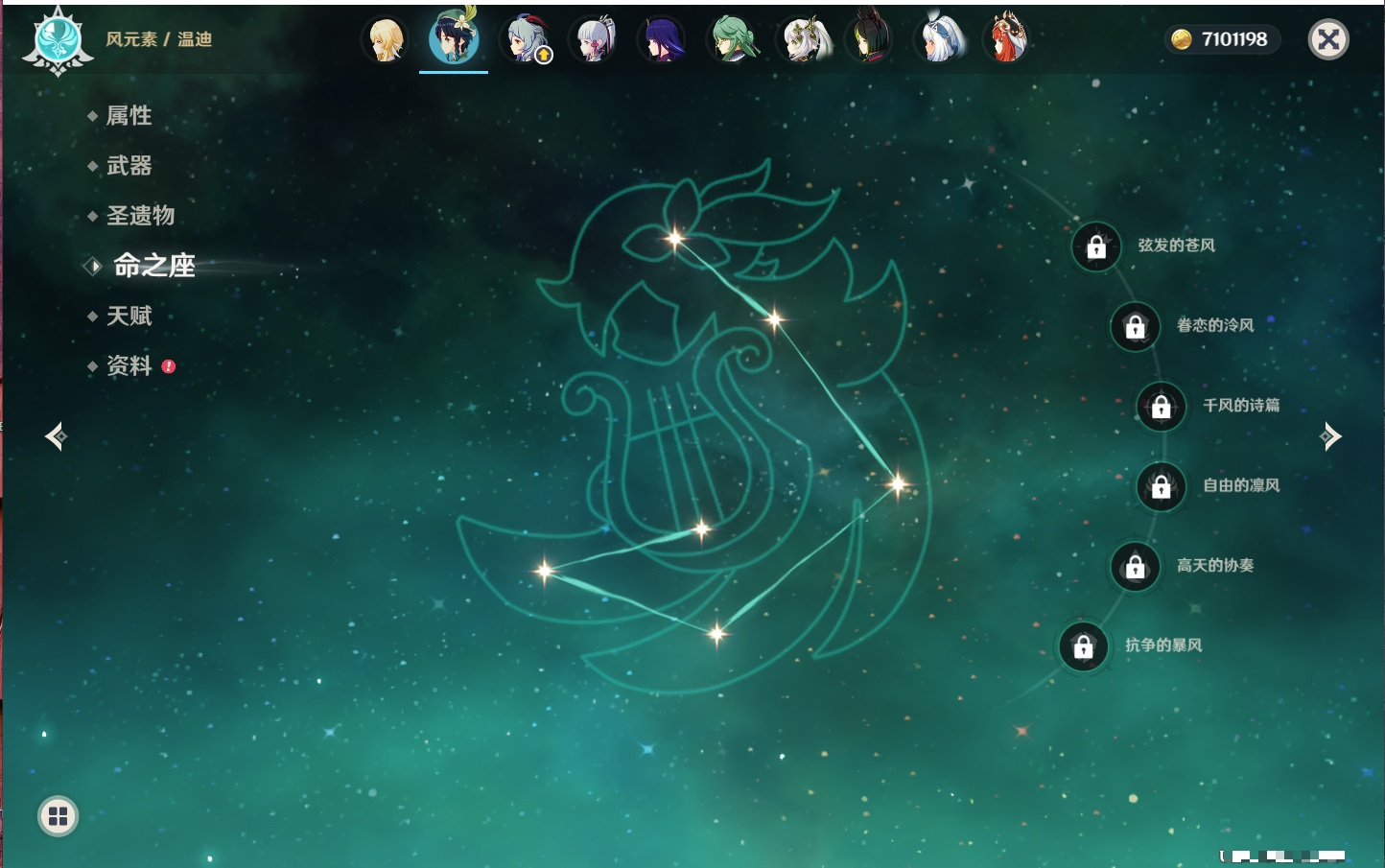The width and height of the screenshot is (1385, 868).
Task: Click the lock icon for 千风的诗篇
Action: (x=1162, y=407)
